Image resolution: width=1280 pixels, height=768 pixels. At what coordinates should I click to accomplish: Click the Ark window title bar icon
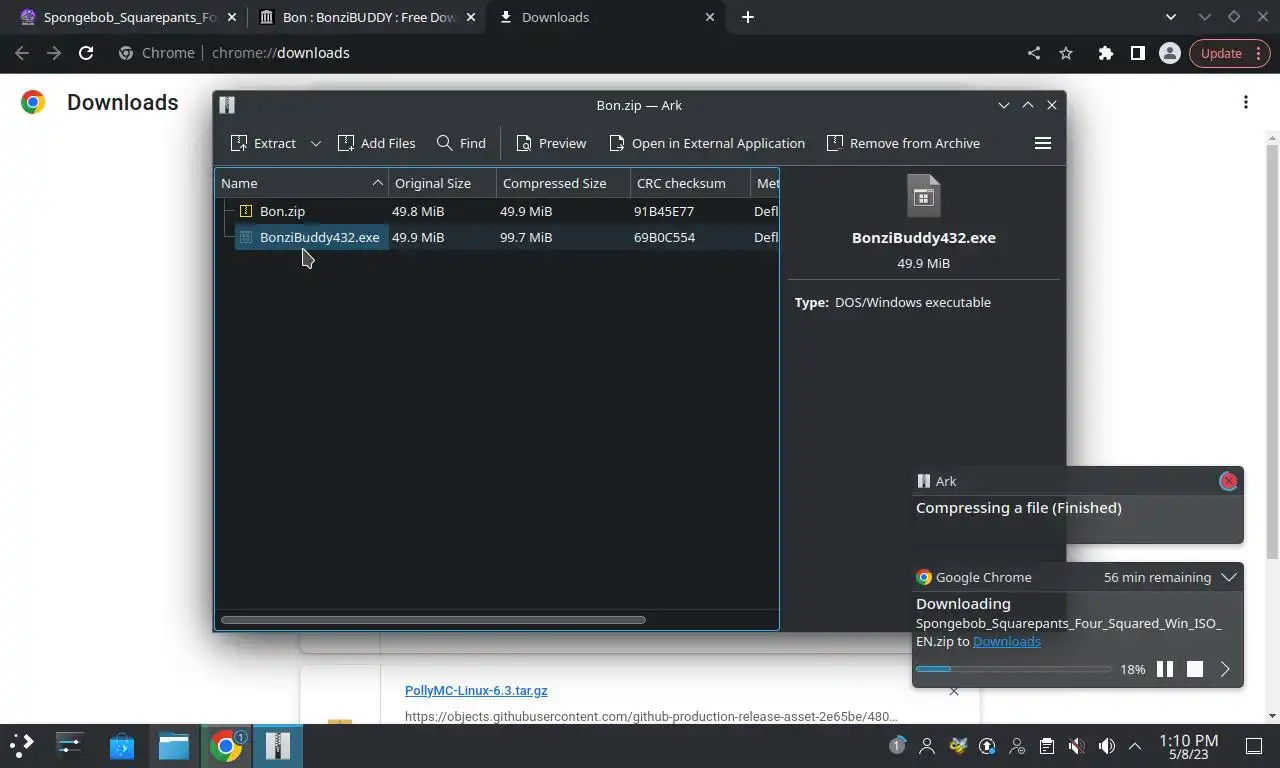(x=227, y=105)
